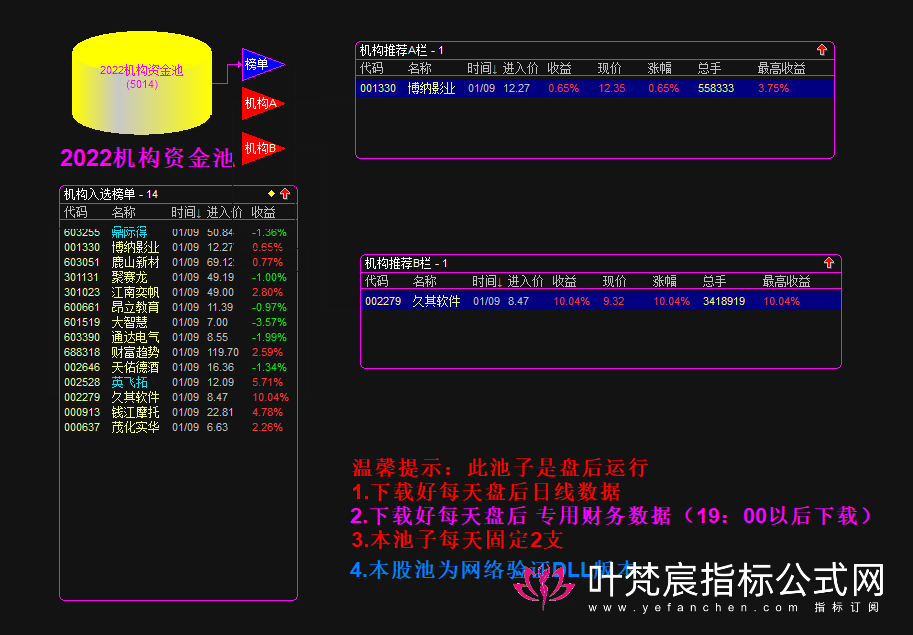Sort 机构推荐A栏 by 时间 column header
This screenshot has height=635, width=913.
tap(482, 68)
